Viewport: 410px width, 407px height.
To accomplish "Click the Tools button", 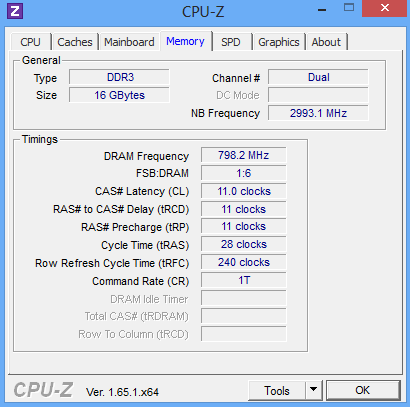I will point(277,390).
